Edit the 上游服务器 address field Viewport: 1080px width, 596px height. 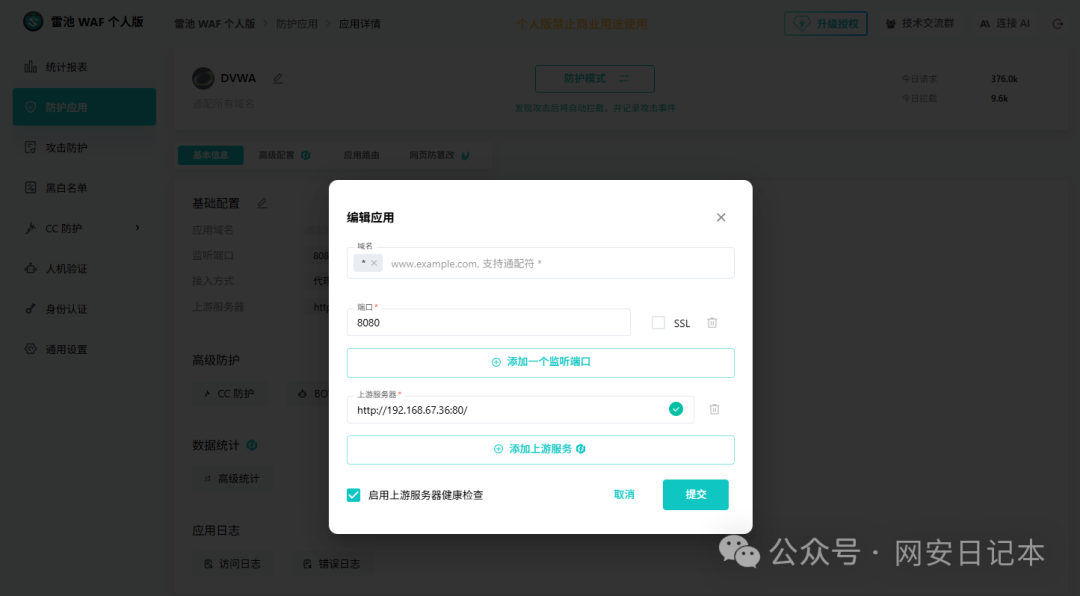point(520,409)
